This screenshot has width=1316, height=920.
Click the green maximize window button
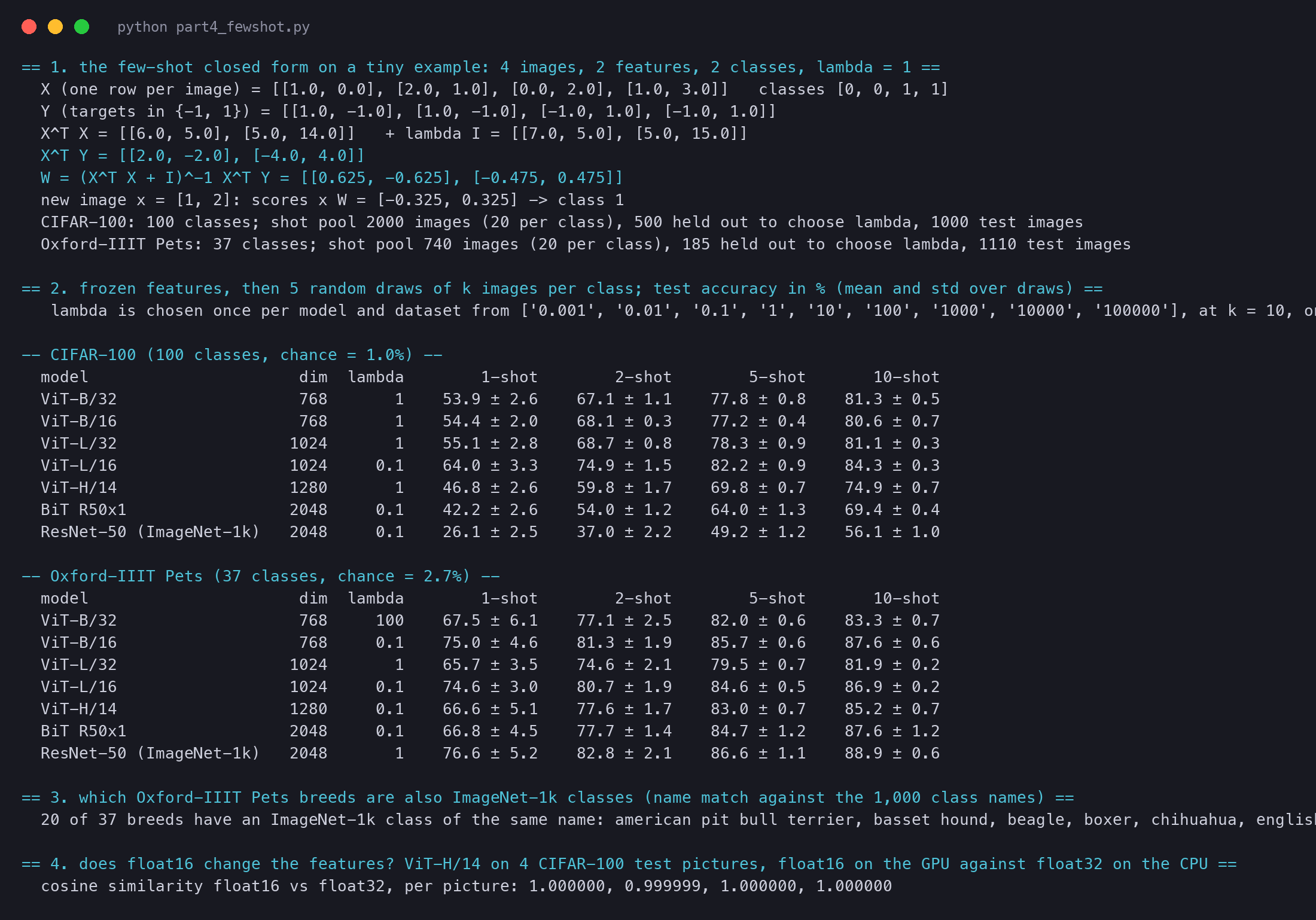coord(81,27)
